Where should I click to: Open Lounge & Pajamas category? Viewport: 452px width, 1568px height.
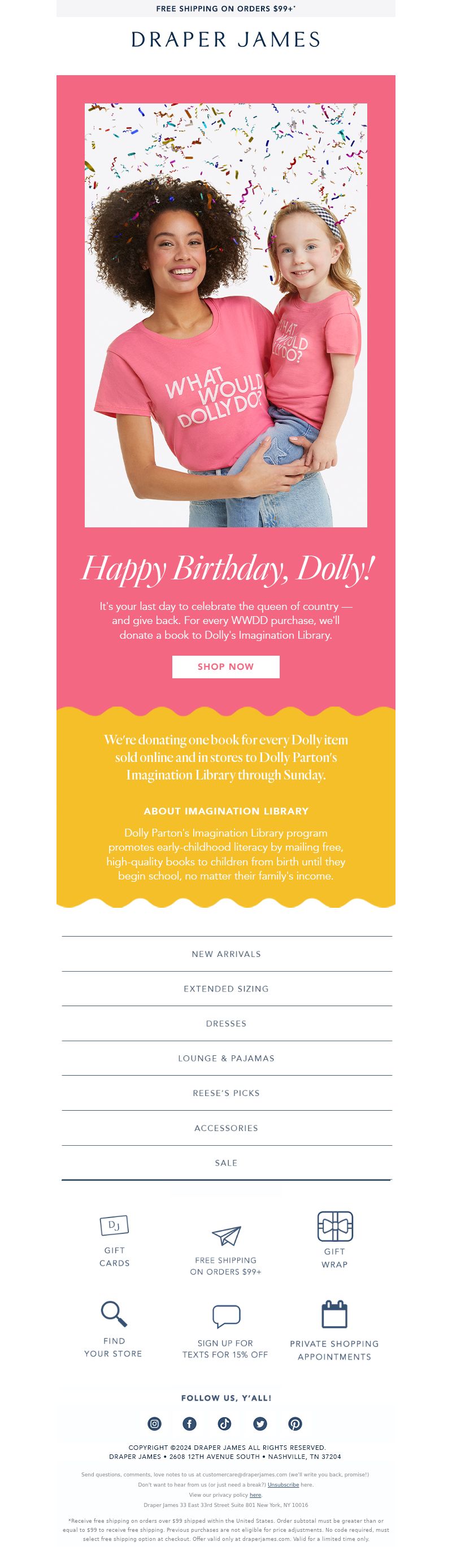[x=227, y=1058]
